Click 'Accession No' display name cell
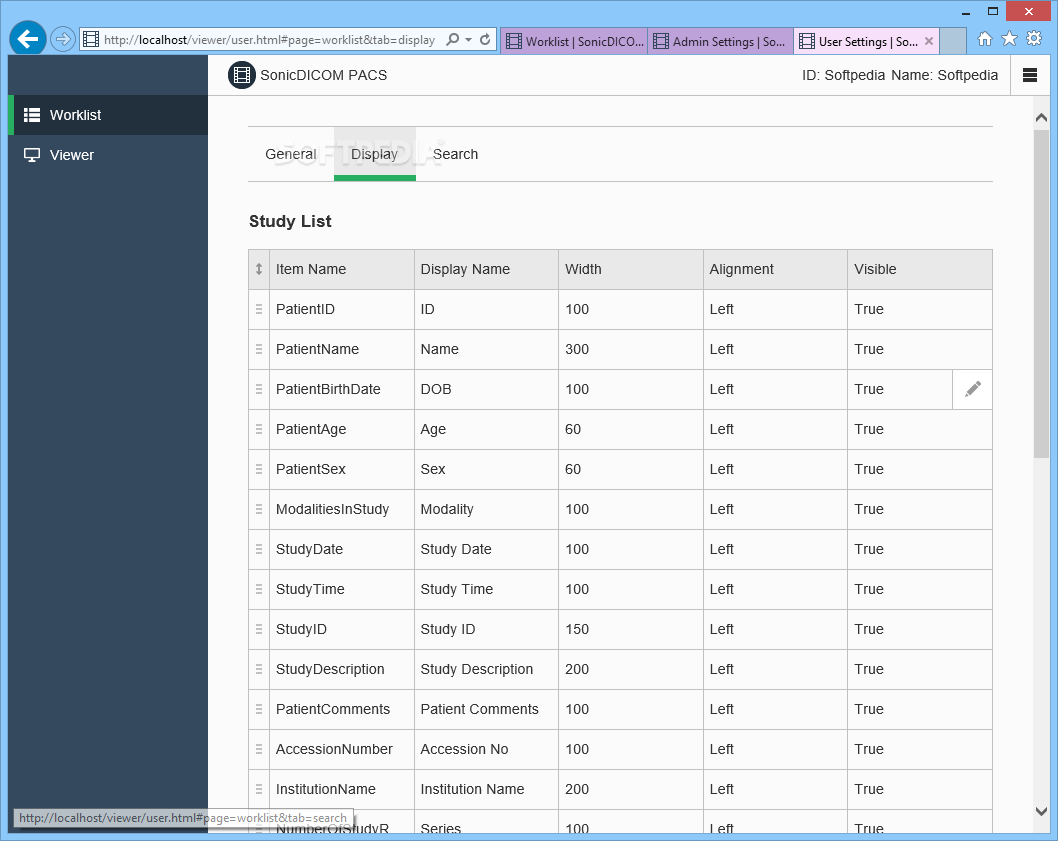 coord(486,749)
